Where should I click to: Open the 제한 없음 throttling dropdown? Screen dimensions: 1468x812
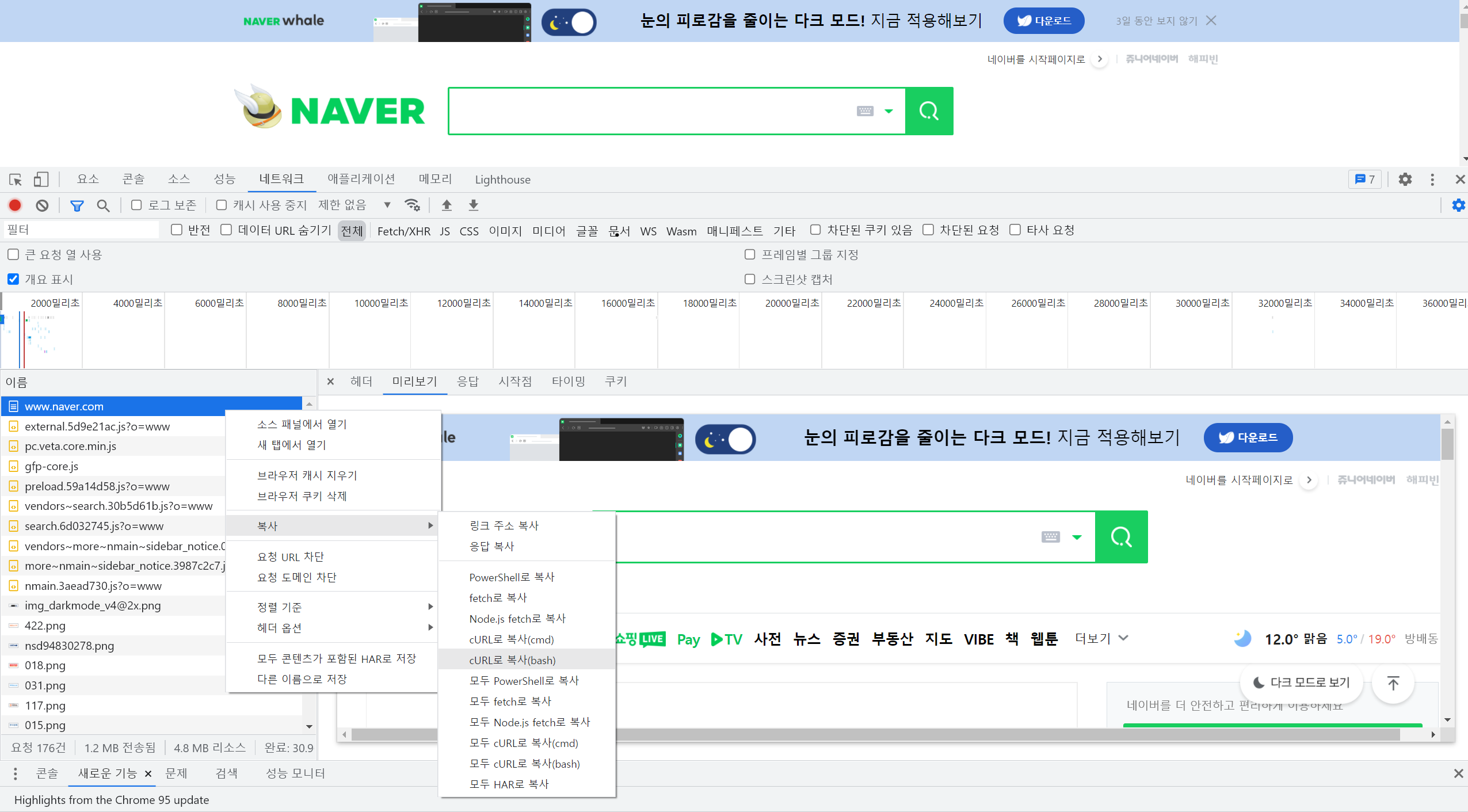click(354, 205)
